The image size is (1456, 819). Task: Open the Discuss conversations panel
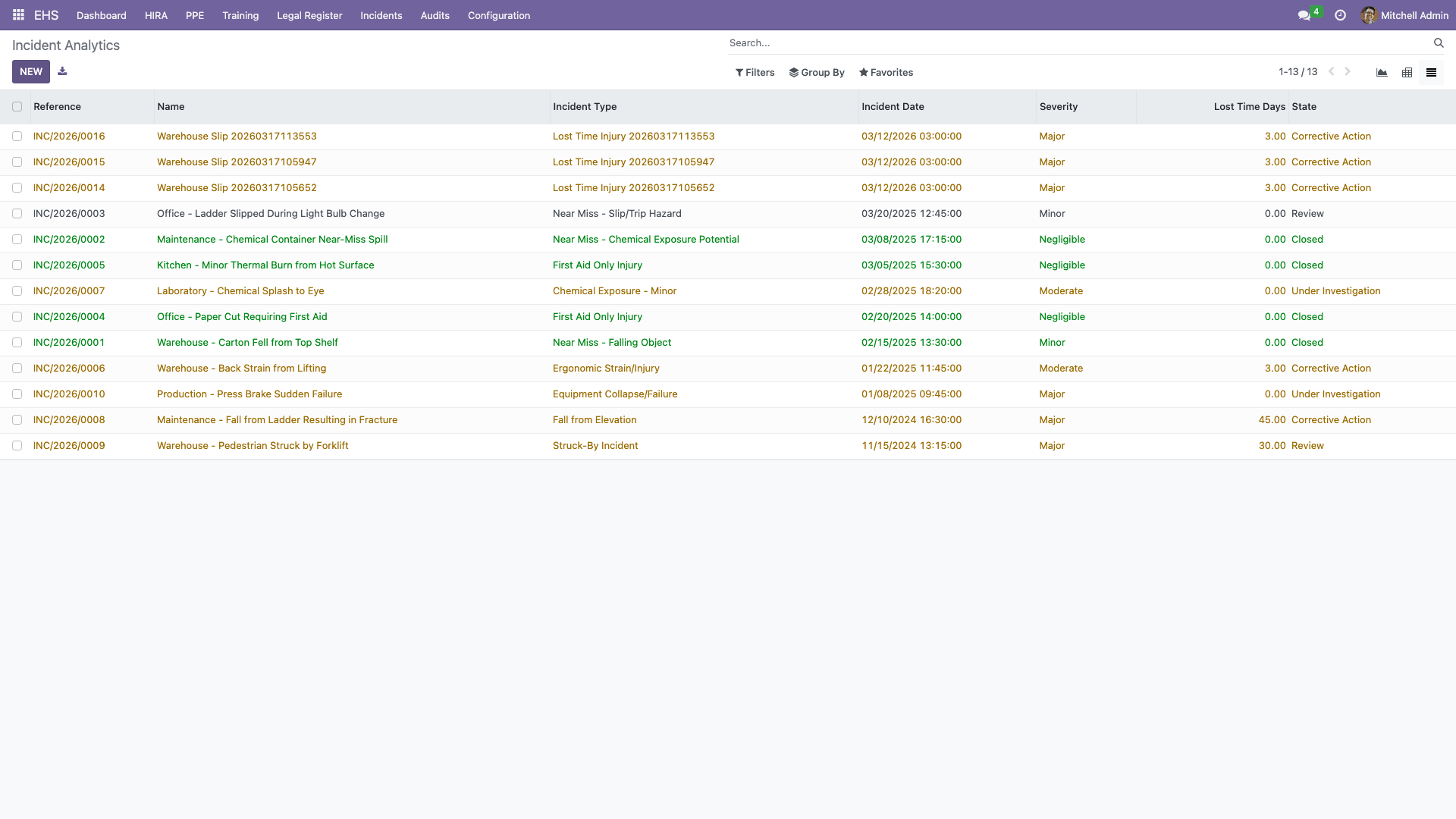tap(1303, 14)
